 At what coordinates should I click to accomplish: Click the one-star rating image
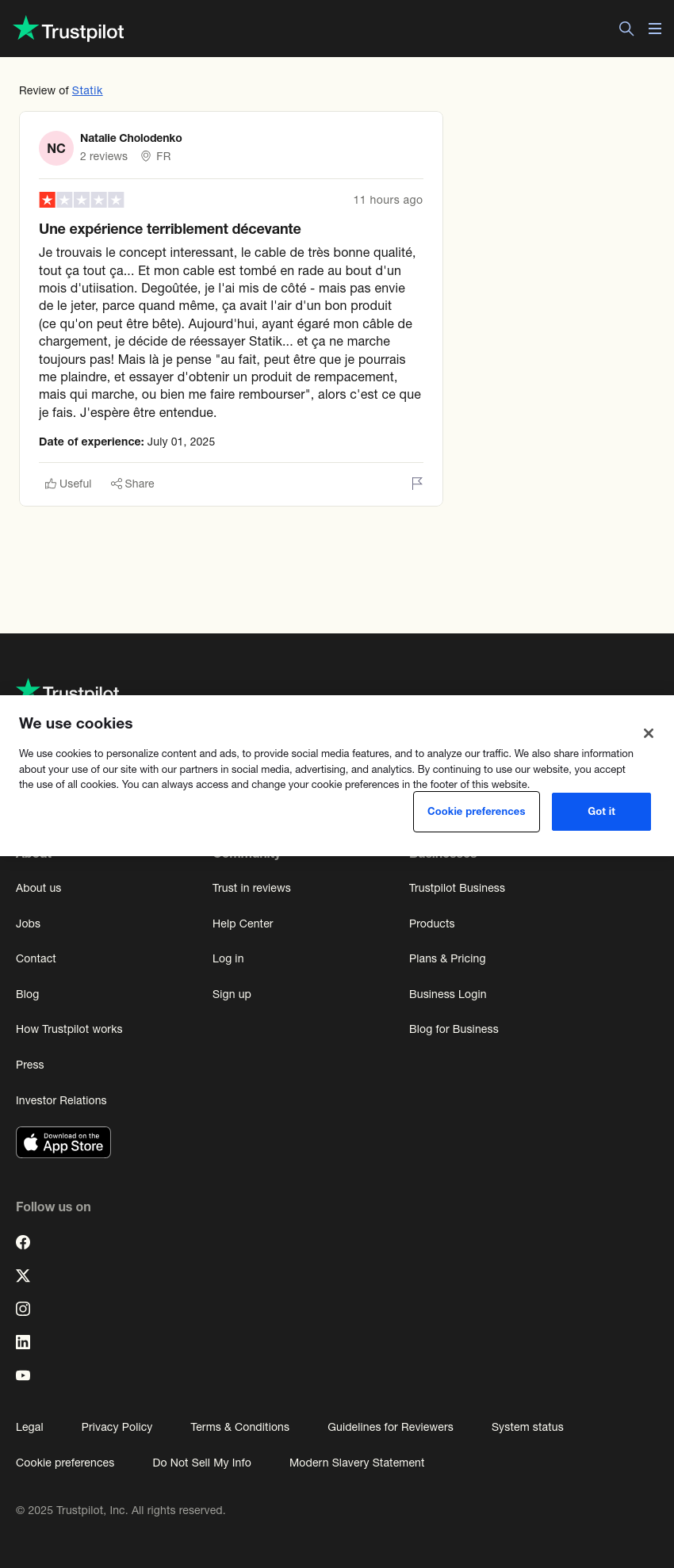click(x=82, y=200)
